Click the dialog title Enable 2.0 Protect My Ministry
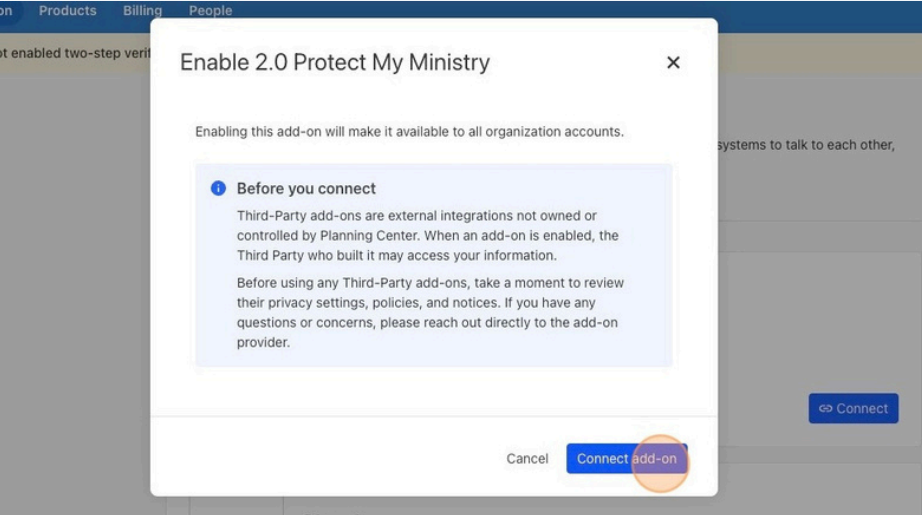Image resolution: width=922 pixels, height=515 pixels. pos(335,62)
